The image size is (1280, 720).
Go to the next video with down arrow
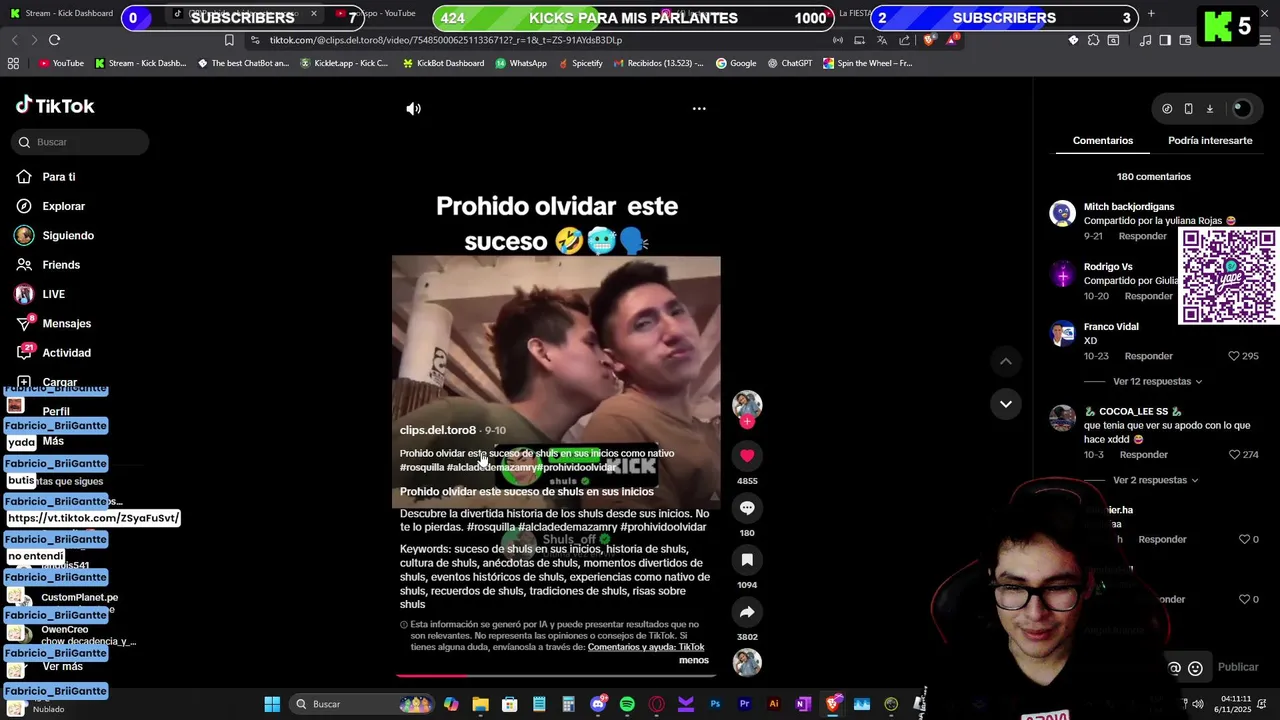[x=1006, y=404]
